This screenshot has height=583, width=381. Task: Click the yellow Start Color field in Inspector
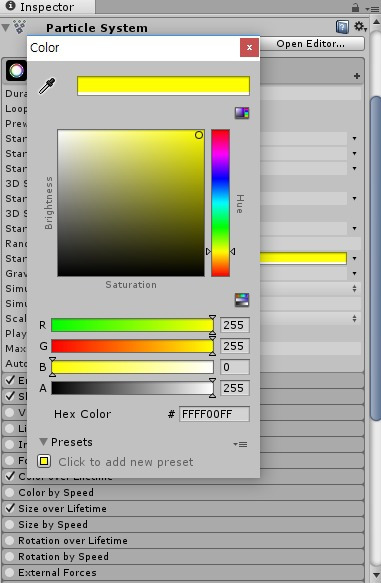(303, 258)
